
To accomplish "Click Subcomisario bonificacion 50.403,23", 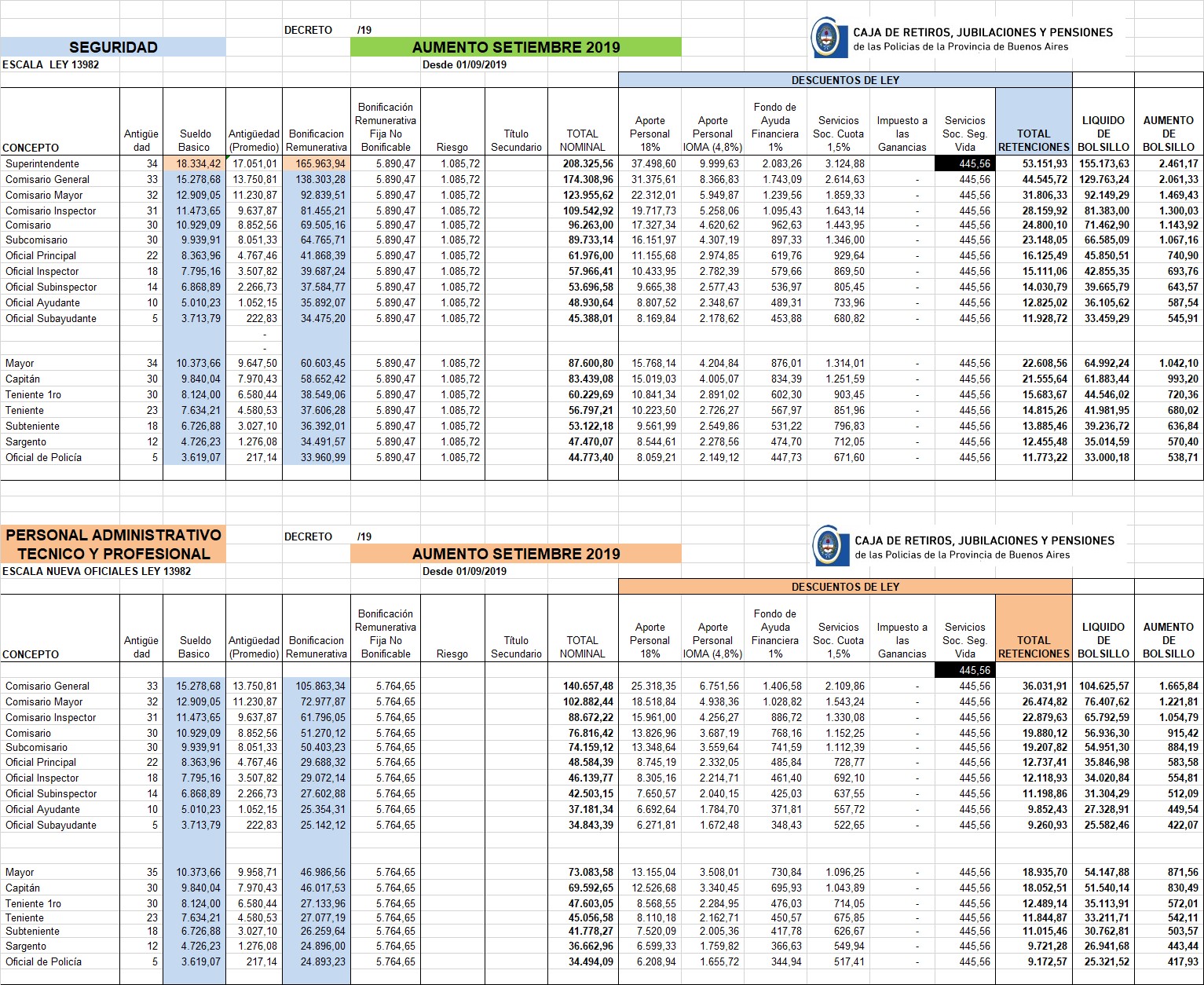I will pyautogui.click(x=317, y=747).
